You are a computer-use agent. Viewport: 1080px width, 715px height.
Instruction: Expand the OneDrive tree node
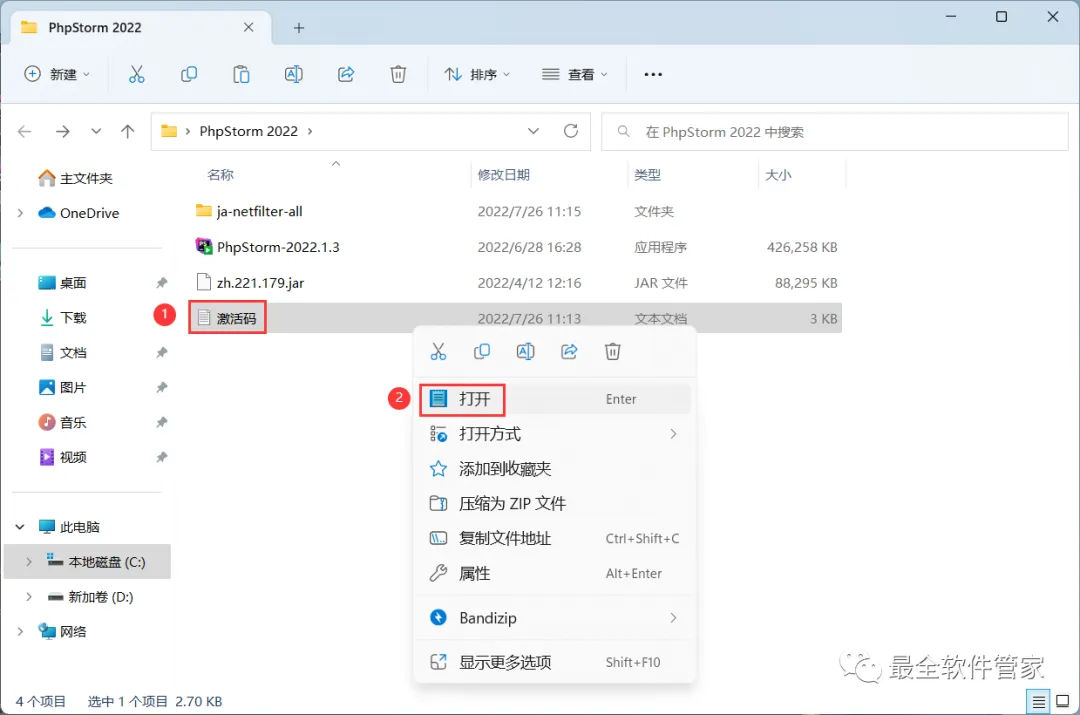pos(21,214)
